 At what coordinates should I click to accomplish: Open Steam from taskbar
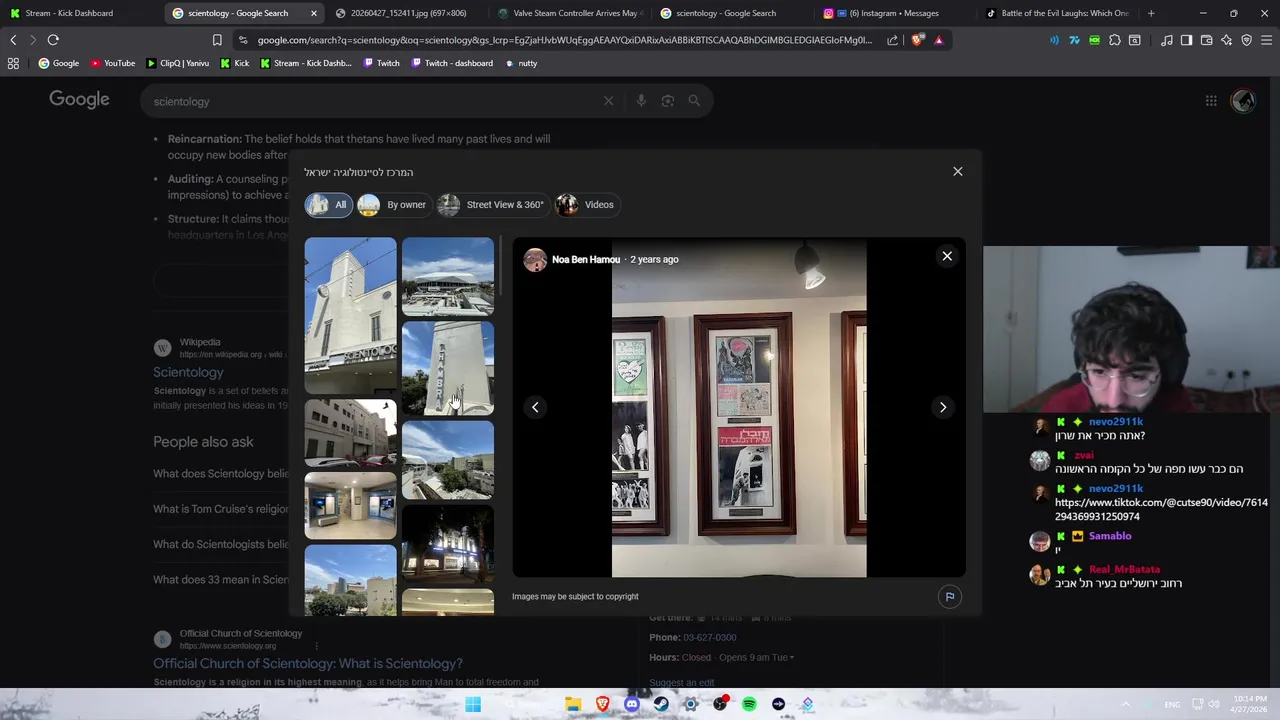(661, 704)
